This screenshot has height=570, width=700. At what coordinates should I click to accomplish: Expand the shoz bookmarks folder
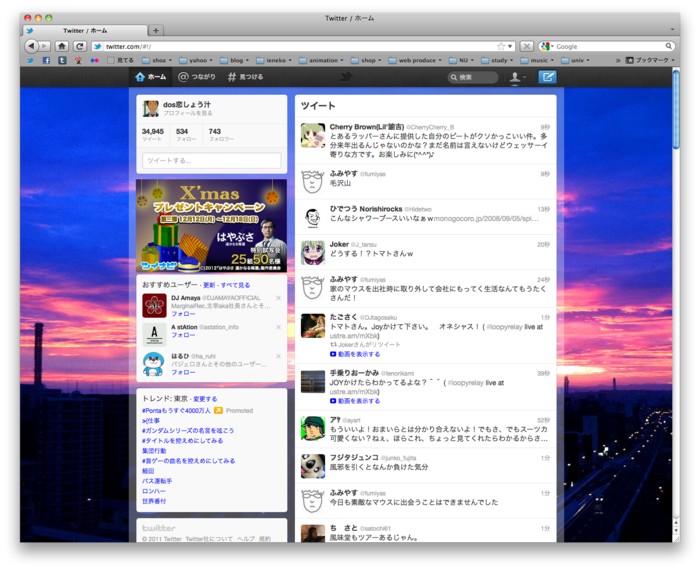(157, 60)
